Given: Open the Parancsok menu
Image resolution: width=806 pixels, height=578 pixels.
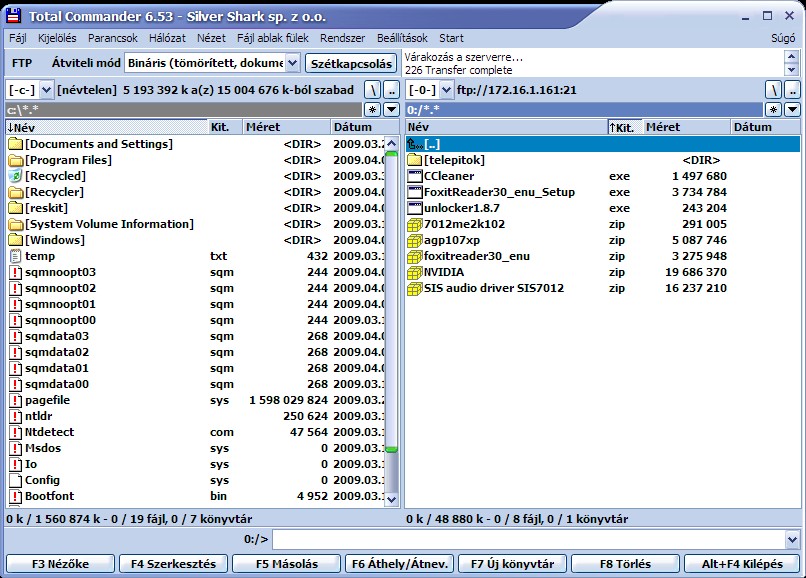Looking at the screenshot, I should [x=113, y=38].
